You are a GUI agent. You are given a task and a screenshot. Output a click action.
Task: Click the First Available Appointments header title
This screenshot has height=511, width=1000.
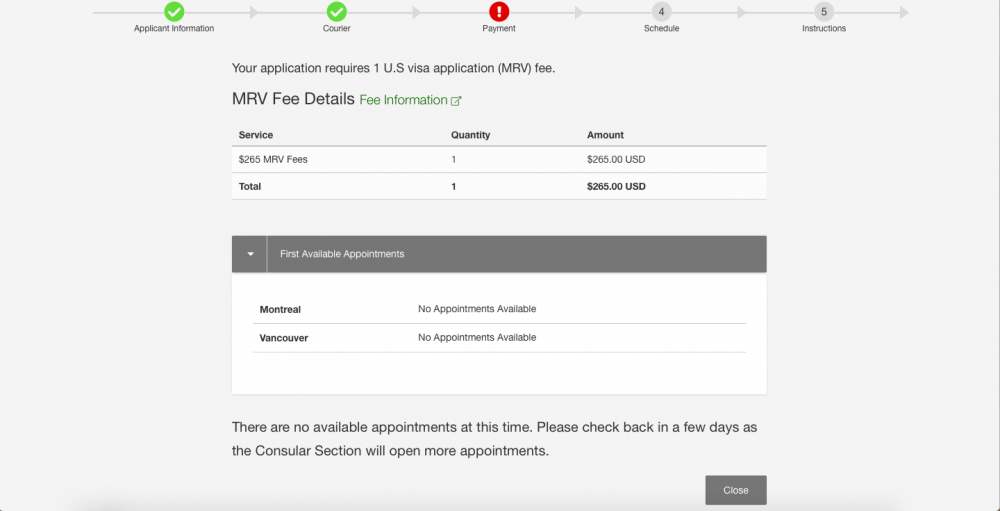click(x=342, y=254)
